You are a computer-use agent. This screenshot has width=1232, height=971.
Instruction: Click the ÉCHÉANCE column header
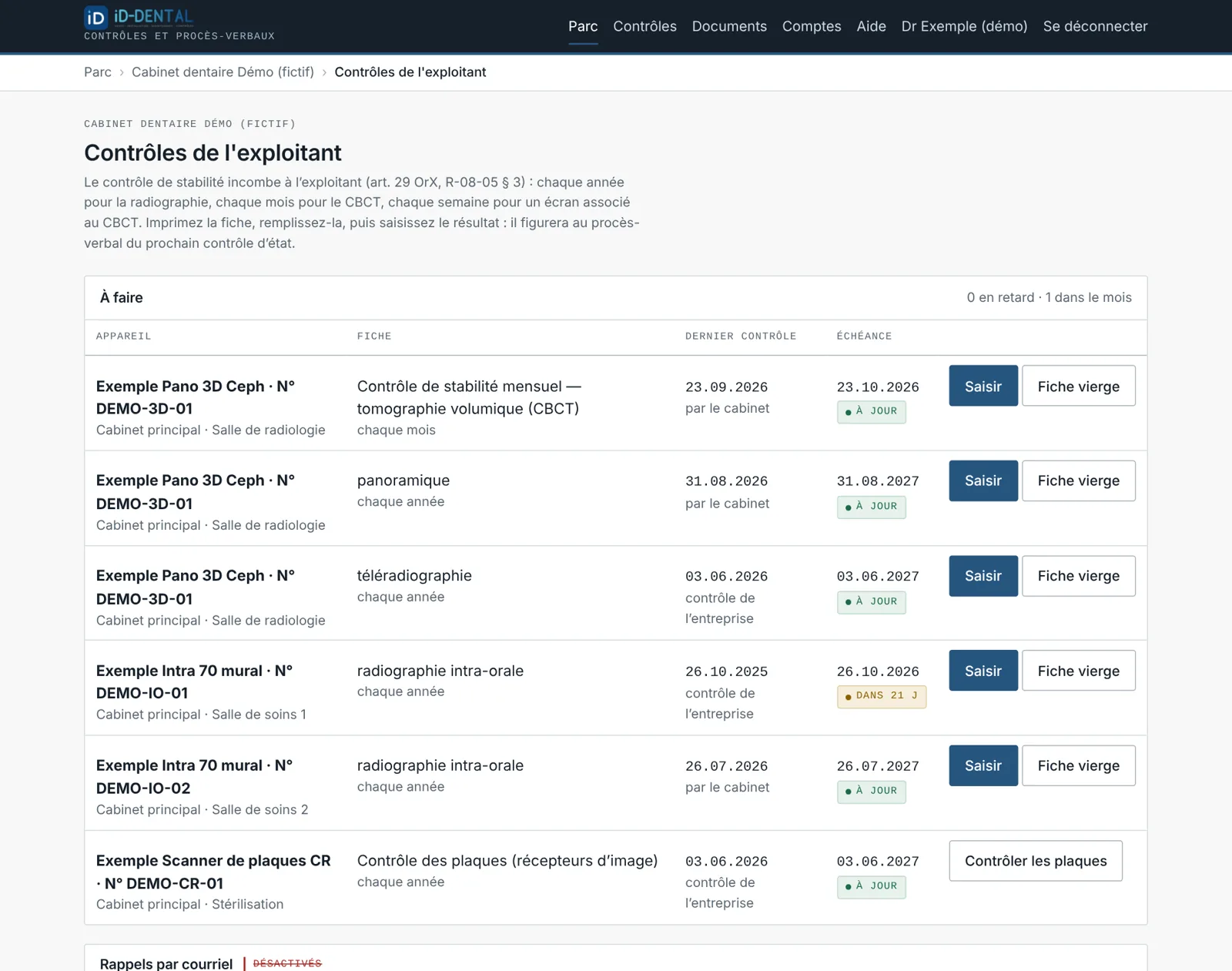(864, 337)
